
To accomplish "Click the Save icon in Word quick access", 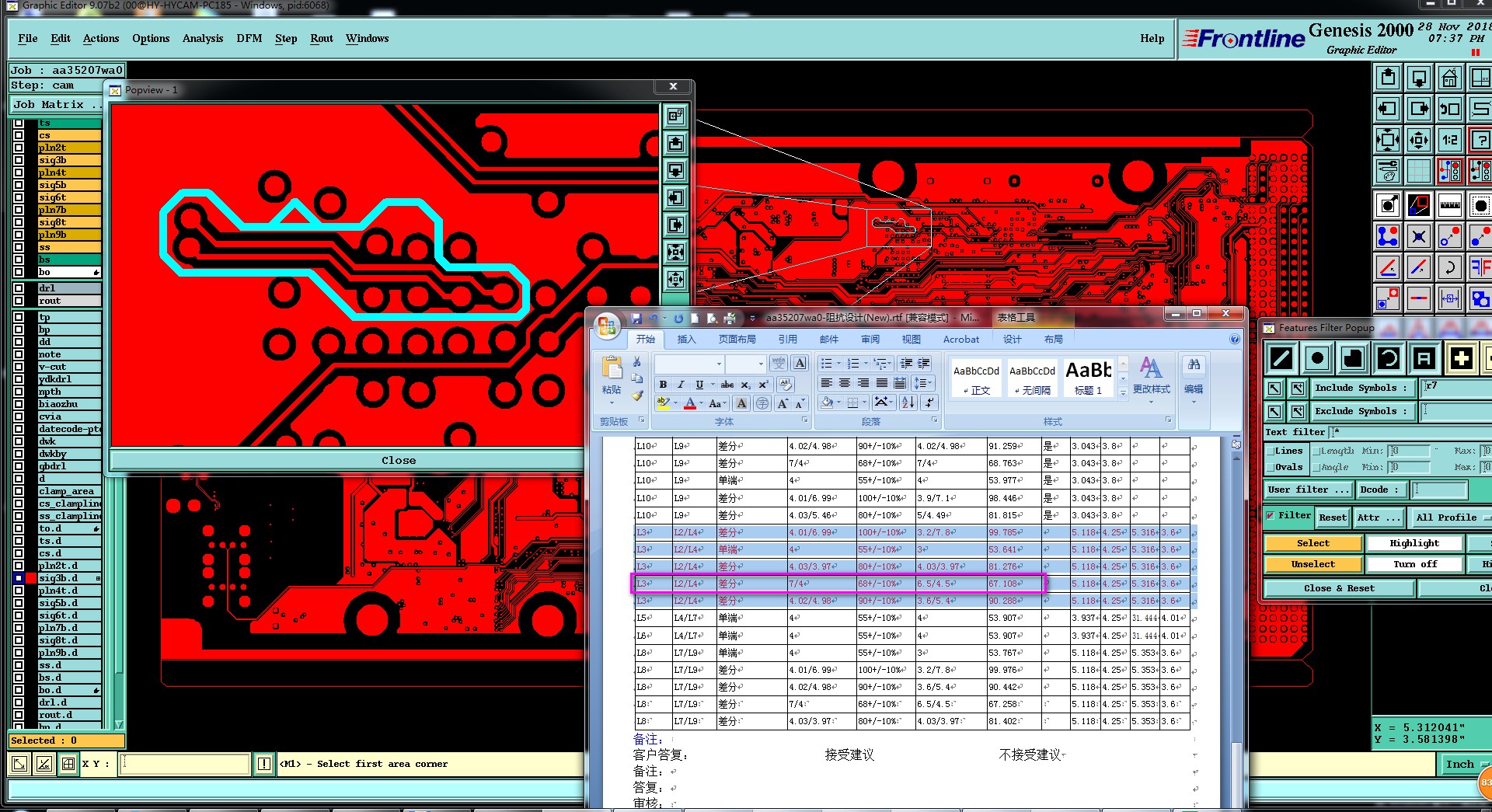I will pos(636,318).
